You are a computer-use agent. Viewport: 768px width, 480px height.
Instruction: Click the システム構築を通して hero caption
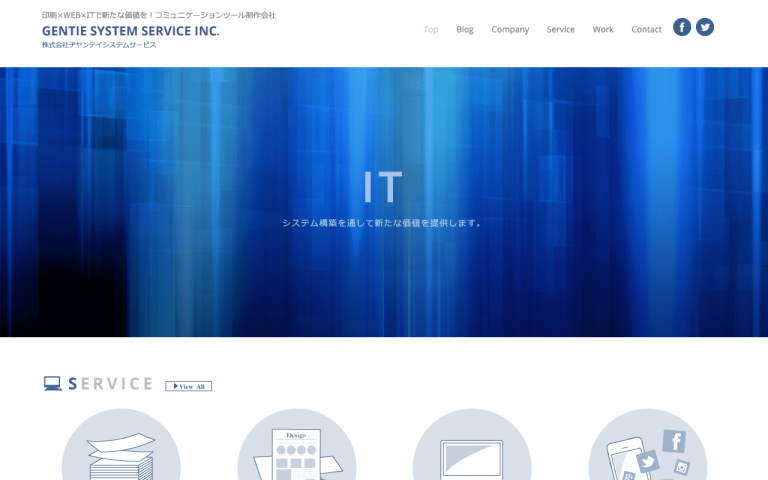click(x=382, y=223)
